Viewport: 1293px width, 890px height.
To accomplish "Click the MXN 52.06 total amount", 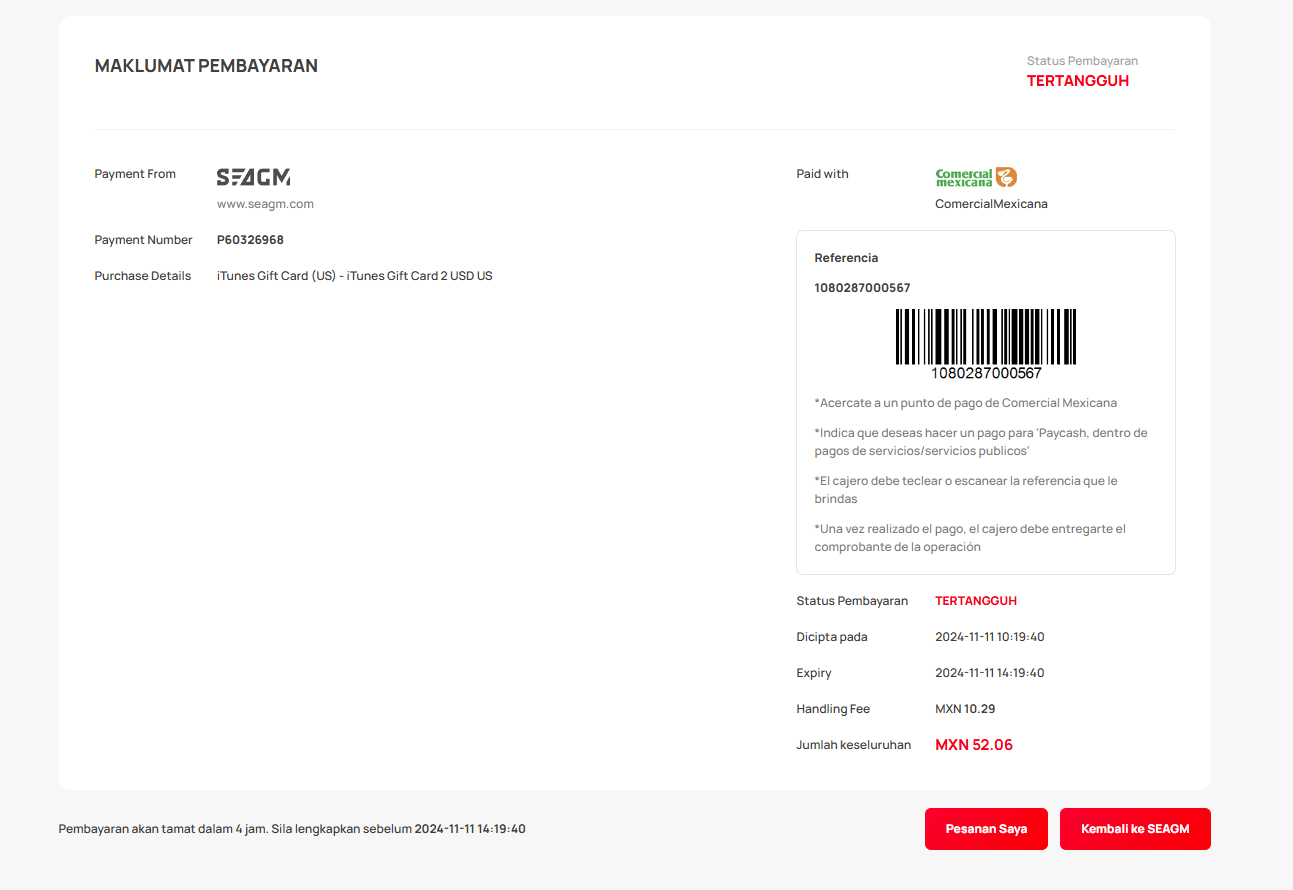I will tap(974, 745).
